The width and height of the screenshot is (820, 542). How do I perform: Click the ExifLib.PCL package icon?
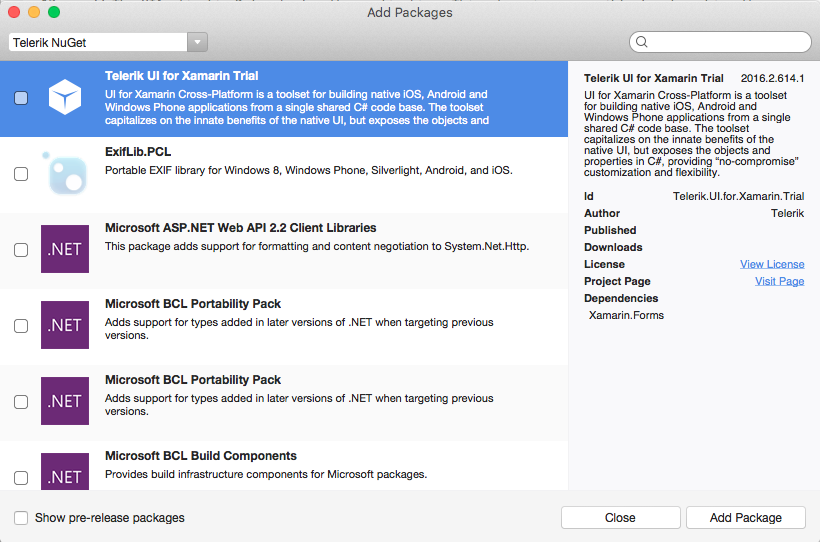tap(65, 174)
